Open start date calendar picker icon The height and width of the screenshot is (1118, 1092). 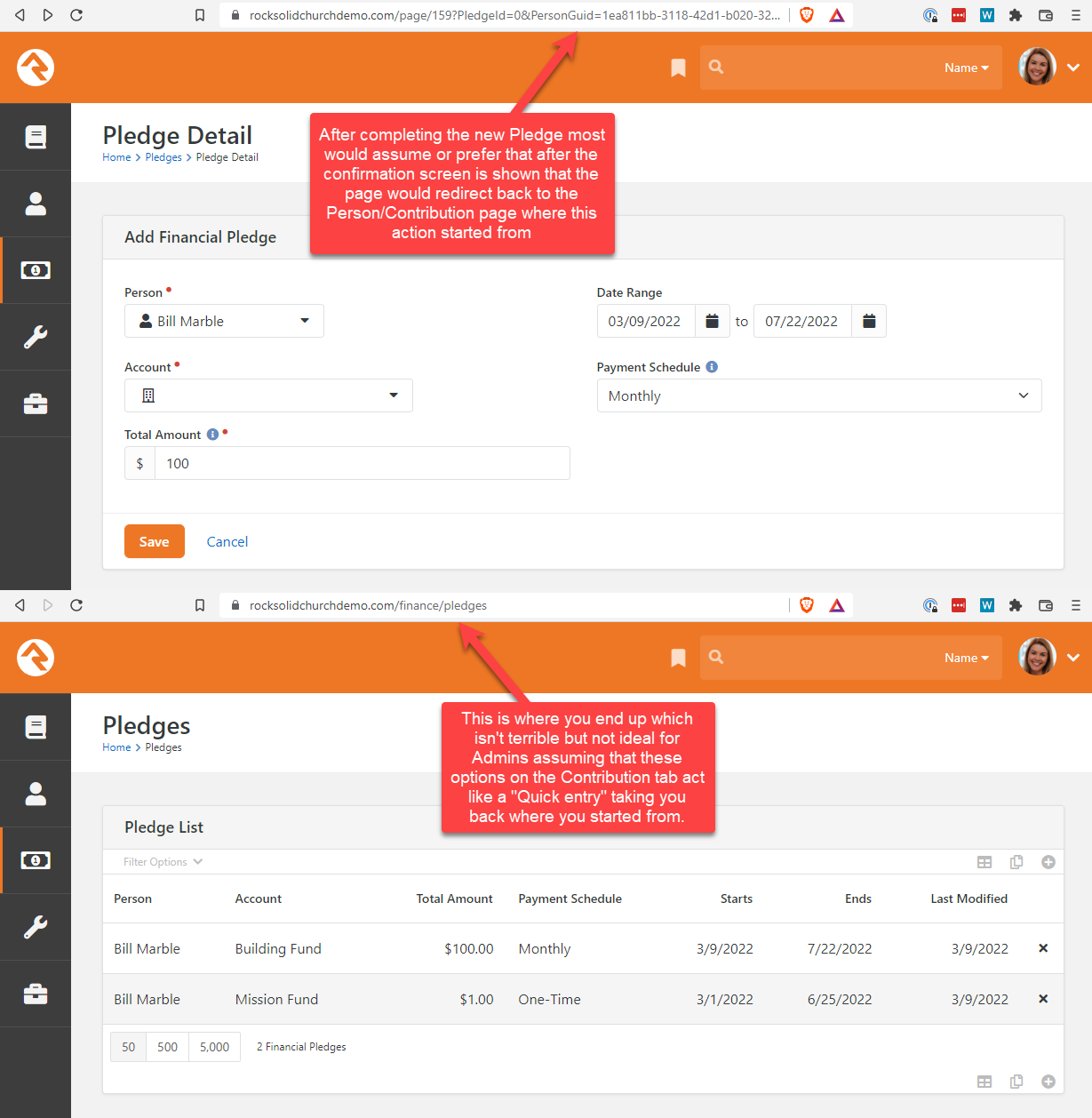point(712,321)
